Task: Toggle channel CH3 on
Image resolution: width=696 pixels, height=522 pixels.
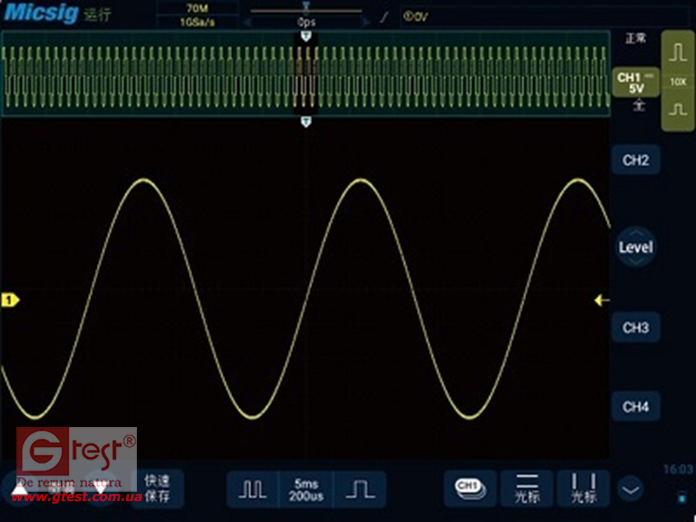Action: 635,328
